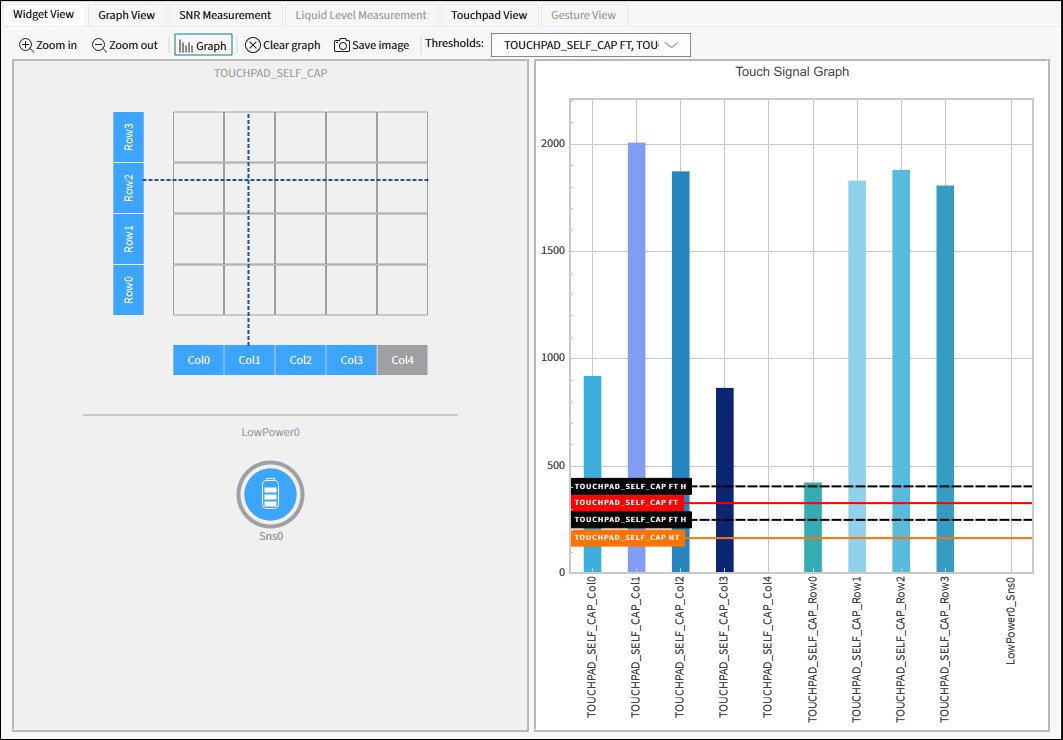1063x740 pixels.
Task: Open the Thresholds dropdown list
Action: point(590,45)
